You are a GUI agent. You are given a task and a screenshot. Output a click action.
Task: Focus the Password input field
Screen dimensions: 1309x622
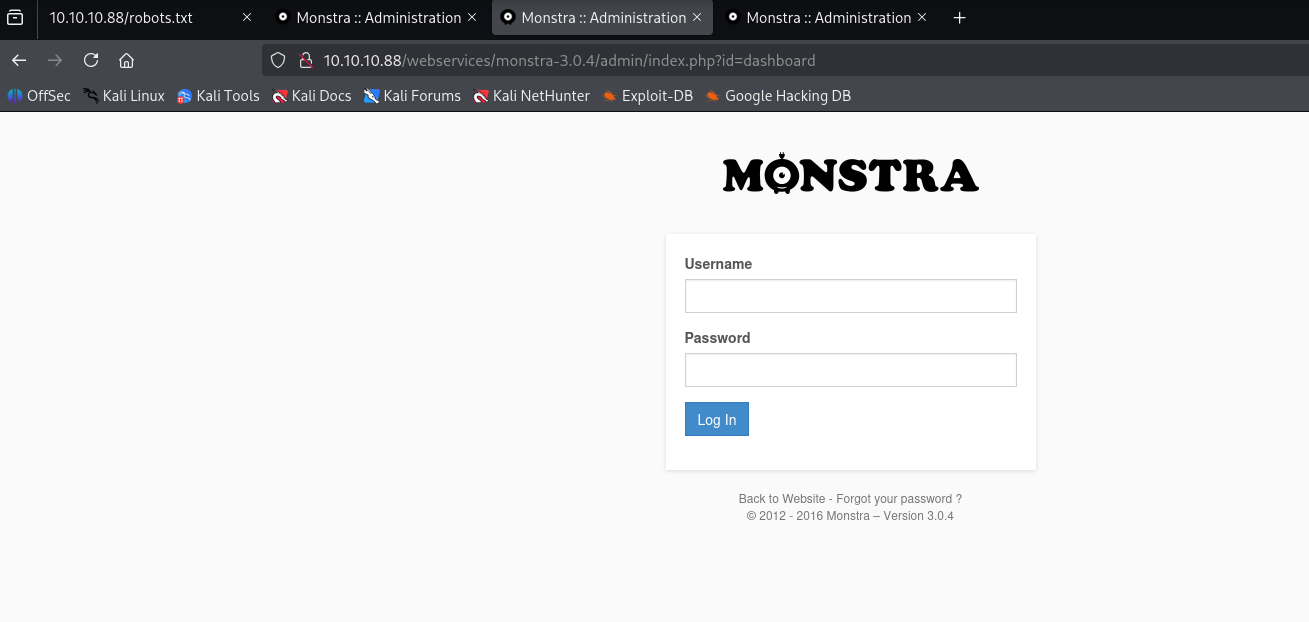[850, 370]
